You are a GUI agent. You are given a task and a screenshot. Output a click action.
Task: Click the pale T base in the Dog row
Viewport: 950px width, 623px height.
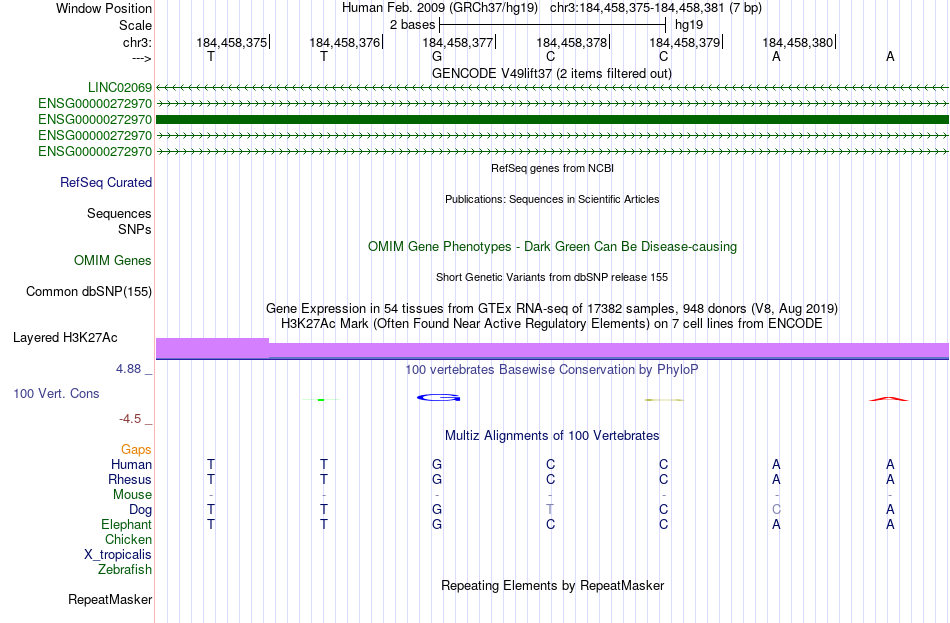(550, 510)
